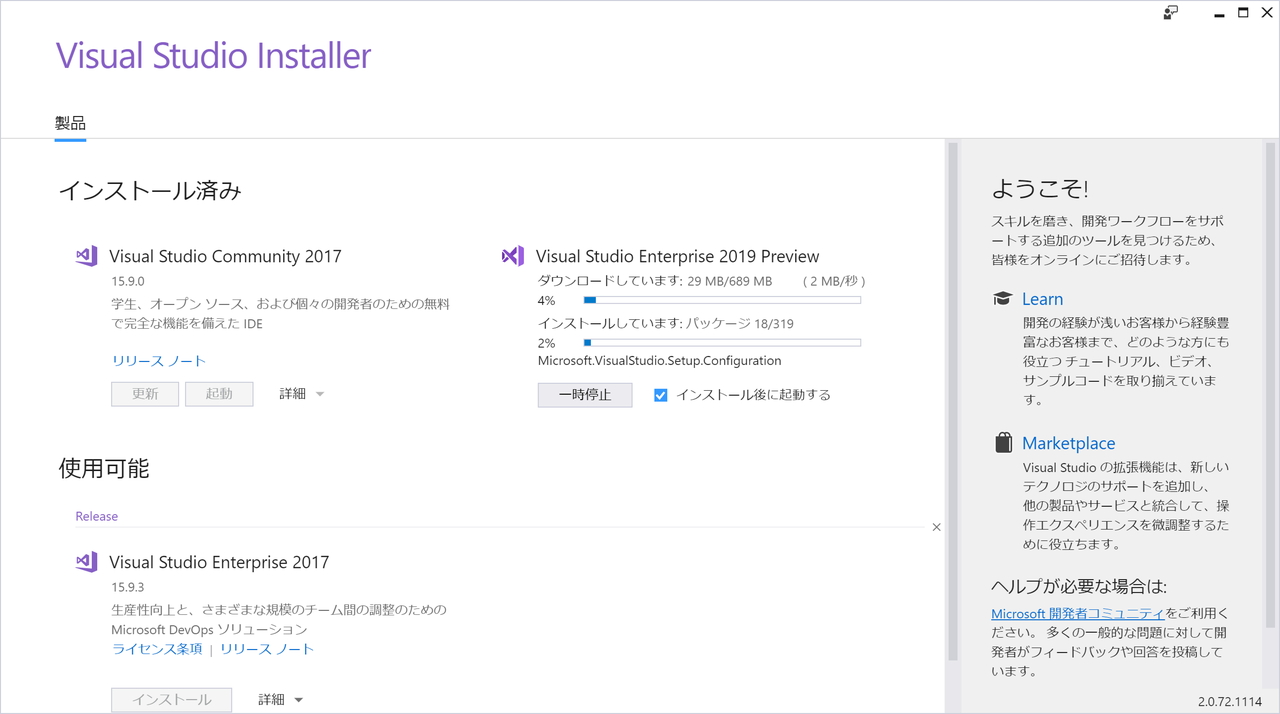
Task: Open リリース ノート for Community 2017
Action: click(x=157, y=361)
